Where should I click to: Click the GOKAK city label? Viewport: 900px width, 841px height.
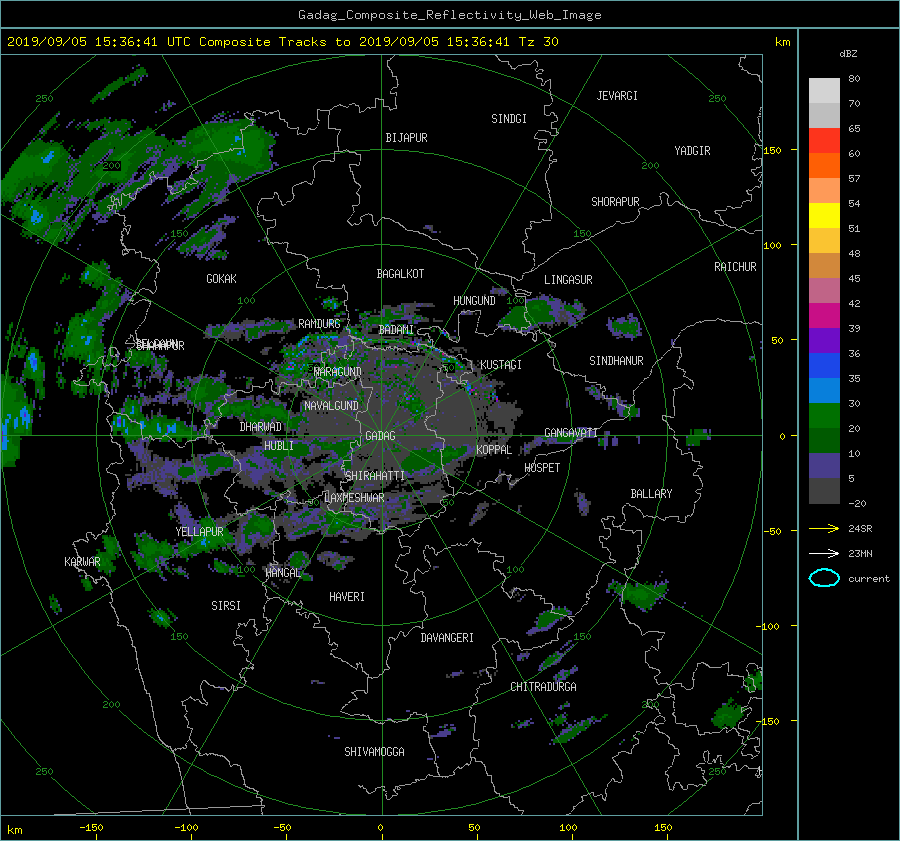tap(222, 279)
